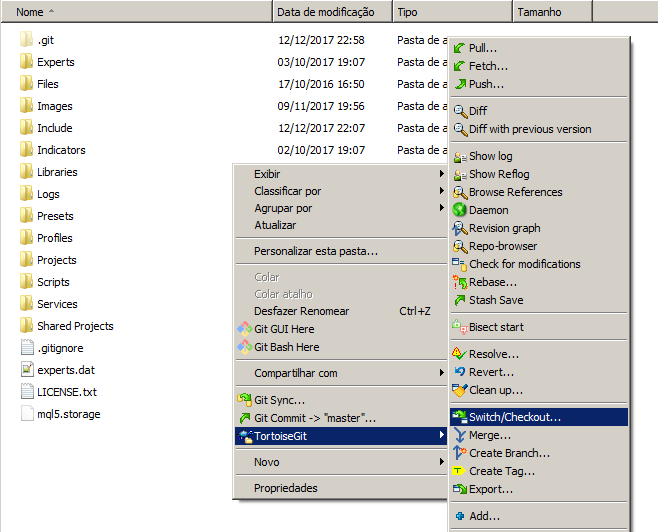Click the Bisect start icon
The image size is (658, 532).
click(x=460, y=327)
